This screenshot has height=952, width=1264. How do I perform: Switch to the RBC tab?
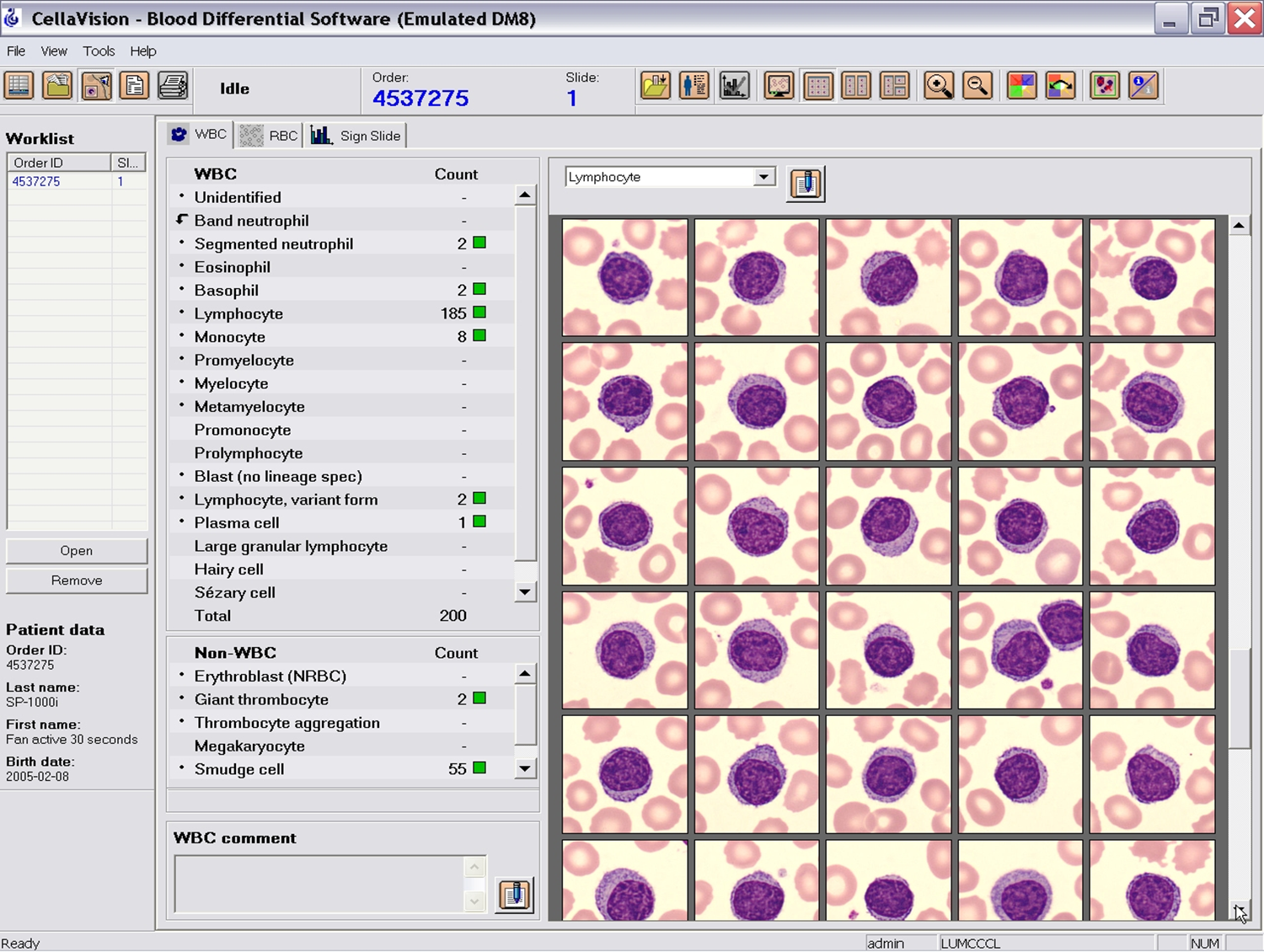pyautogui.click(x=270, y=136)
